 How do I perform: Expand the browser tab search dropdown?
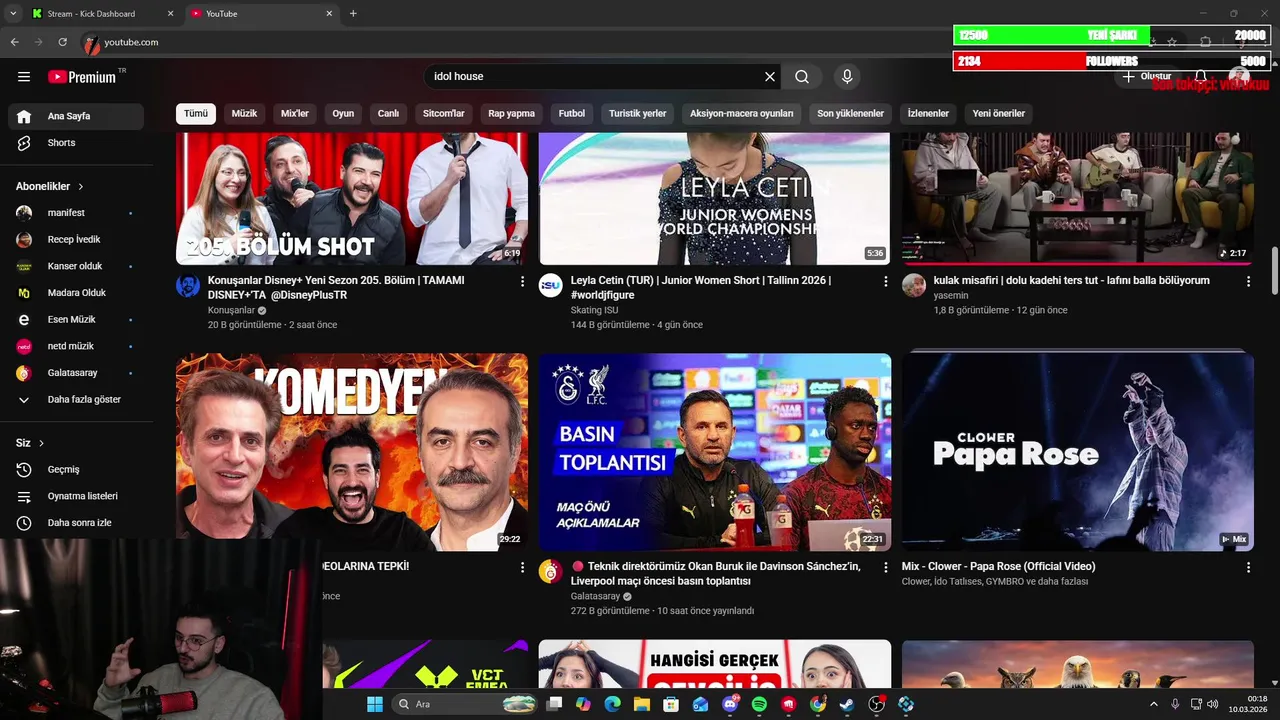point(13,13)
